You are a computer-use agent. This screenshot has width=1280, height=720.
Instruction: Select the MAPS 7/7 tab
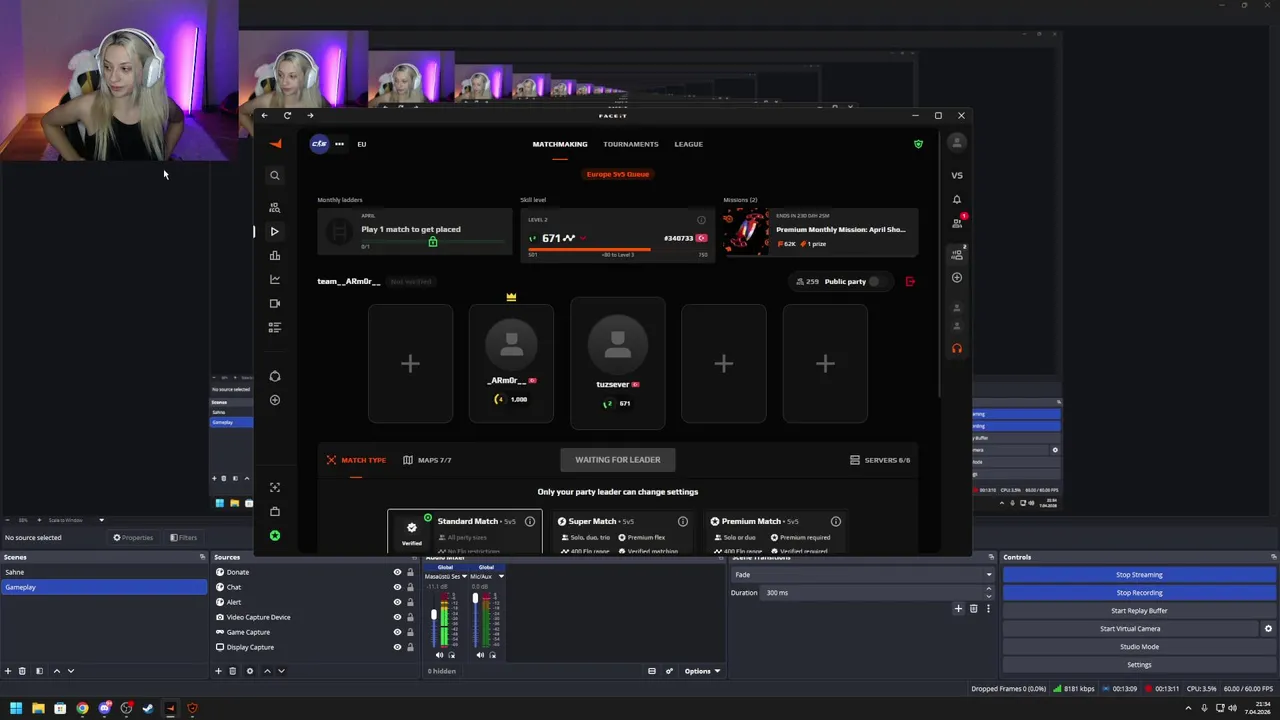pyautogui.click(x=427, y=460)
